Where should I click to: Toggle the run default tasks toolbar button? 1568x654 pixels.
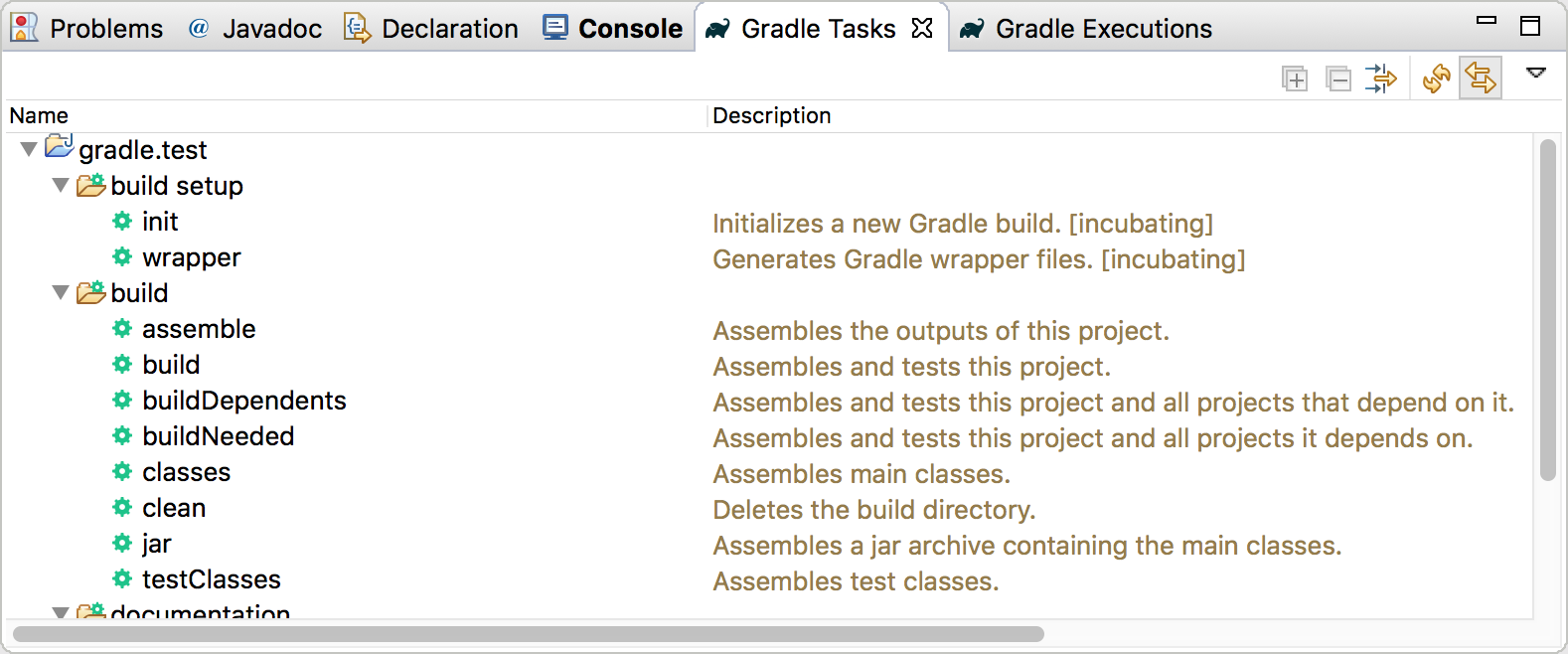click(x=1381, y=78)
